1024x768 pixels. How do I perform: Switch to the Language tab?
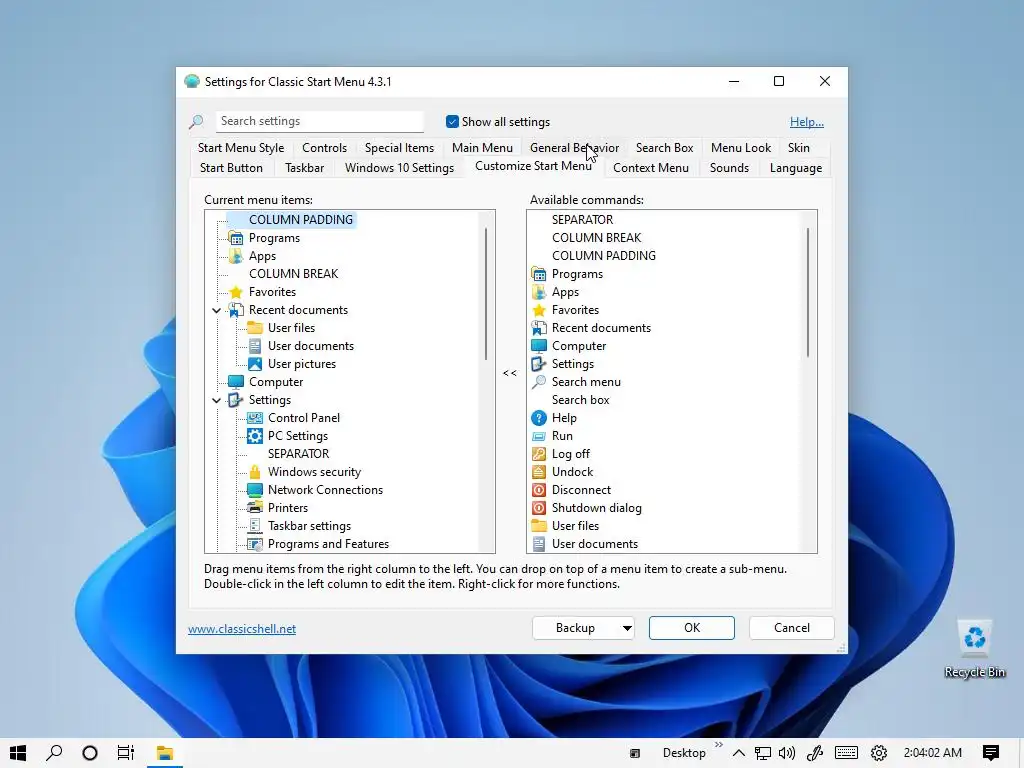(x=795, y=168)
